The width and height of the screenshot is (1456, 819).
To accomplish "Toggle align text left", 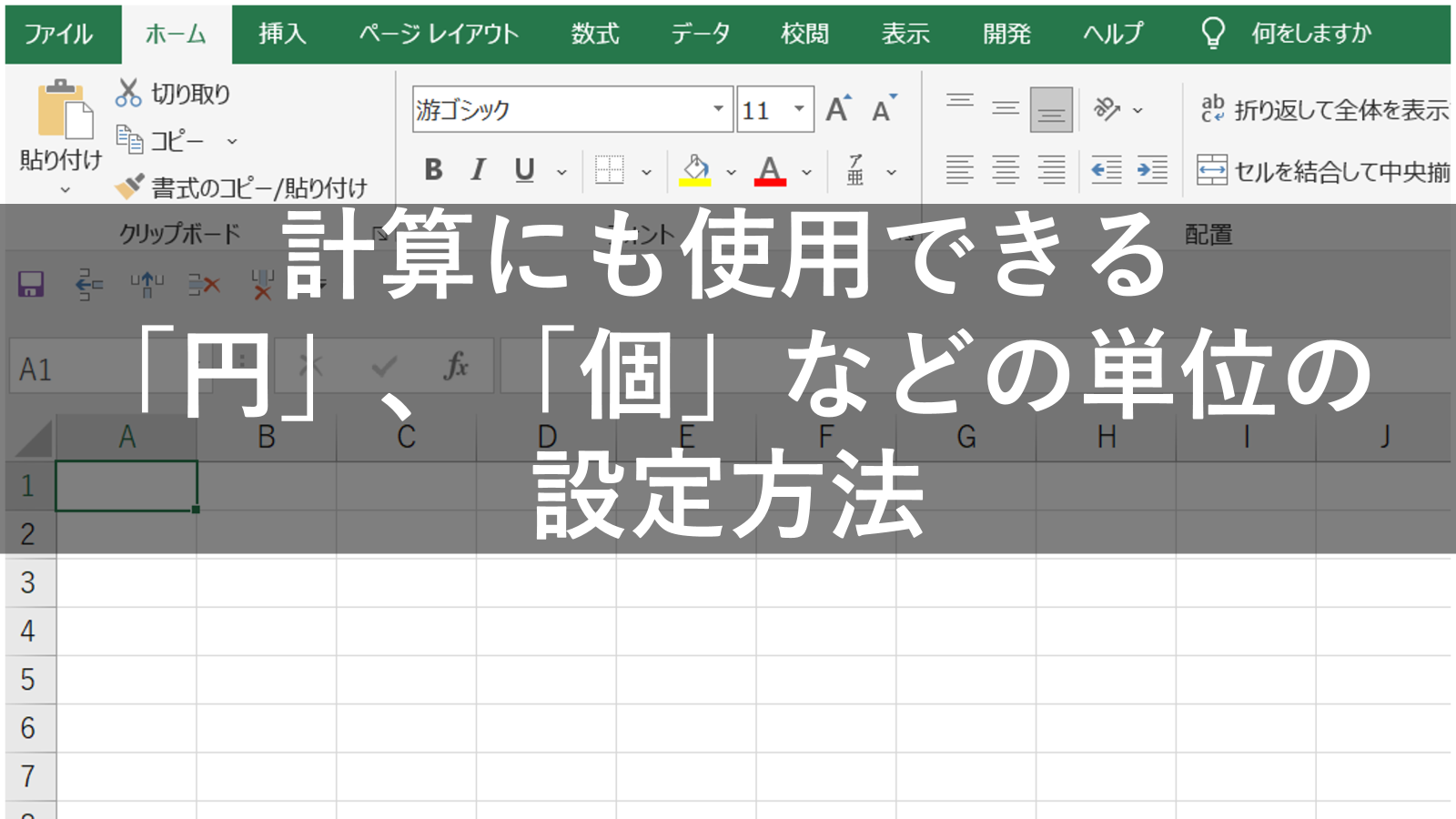I will pyautogui.click(x=960, y=170).
